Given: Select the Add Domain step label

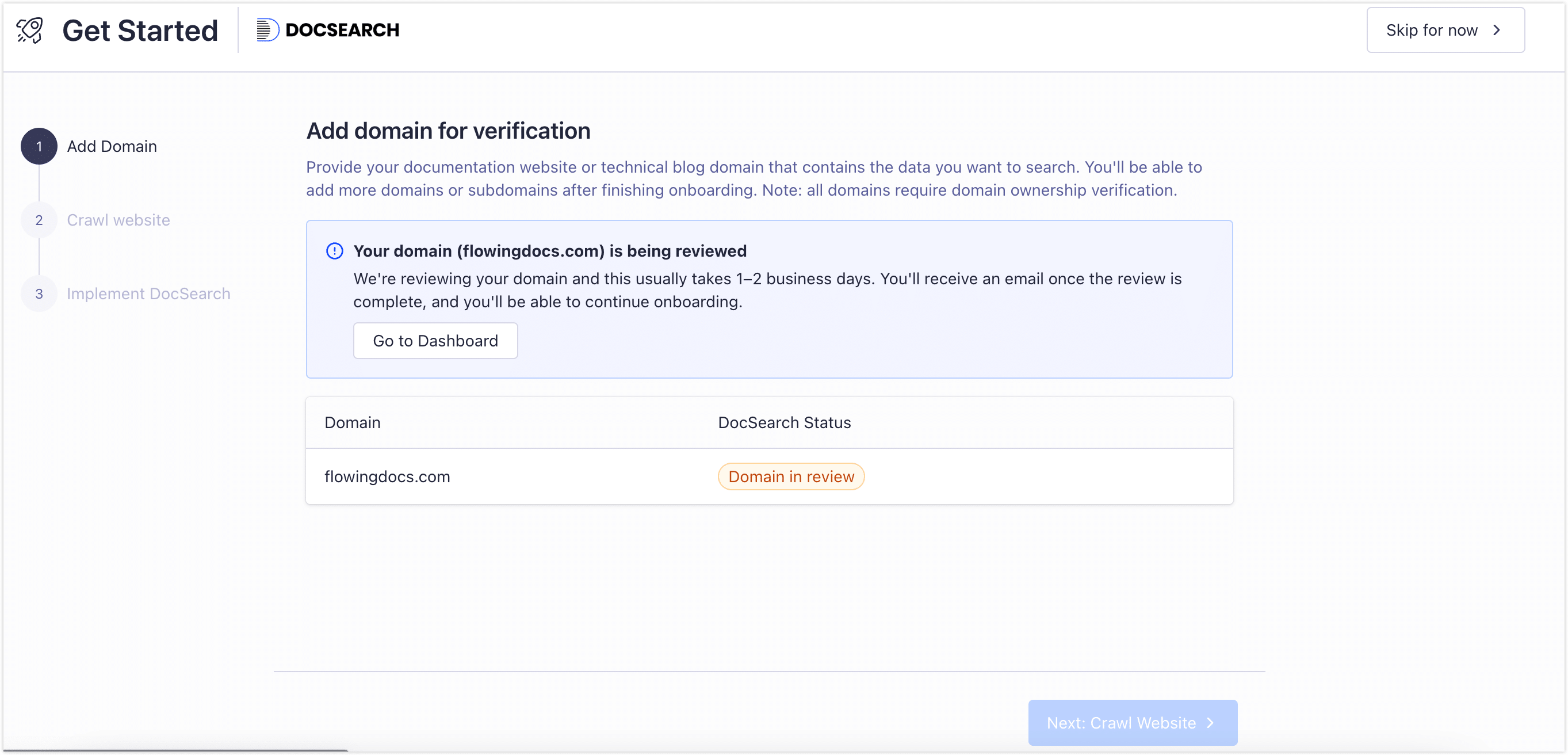Looking at the screenshot, I should pos(112,146).
